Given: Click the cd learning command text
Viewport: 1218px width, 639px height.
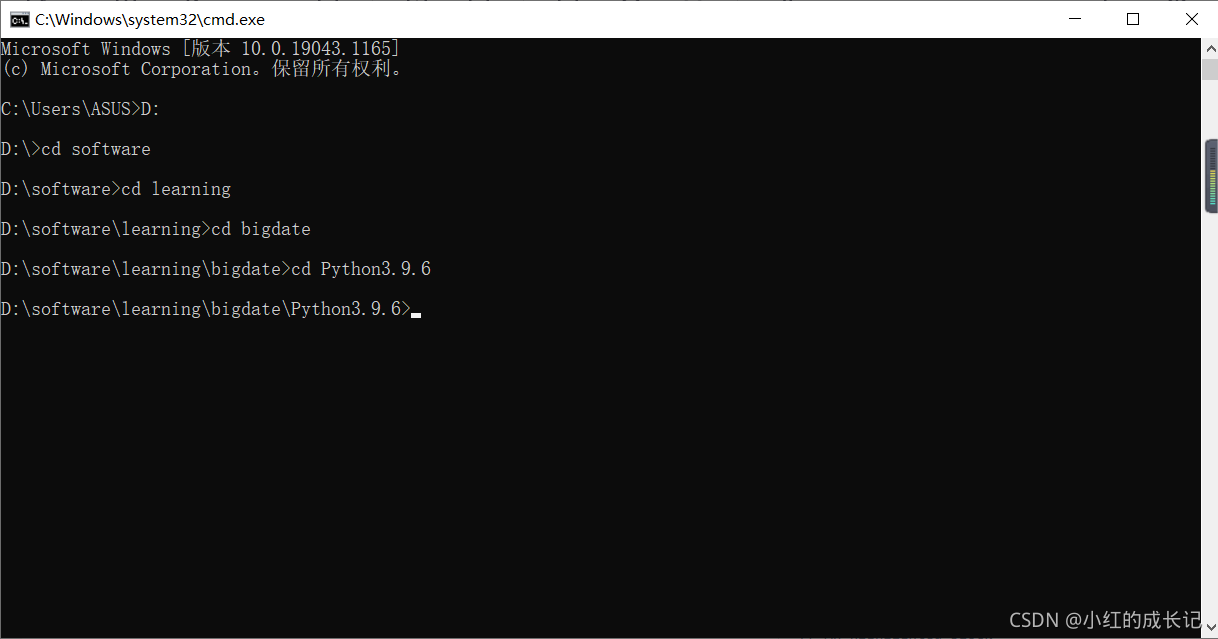Looking at the screenshot, I should (x=177, y=188).
